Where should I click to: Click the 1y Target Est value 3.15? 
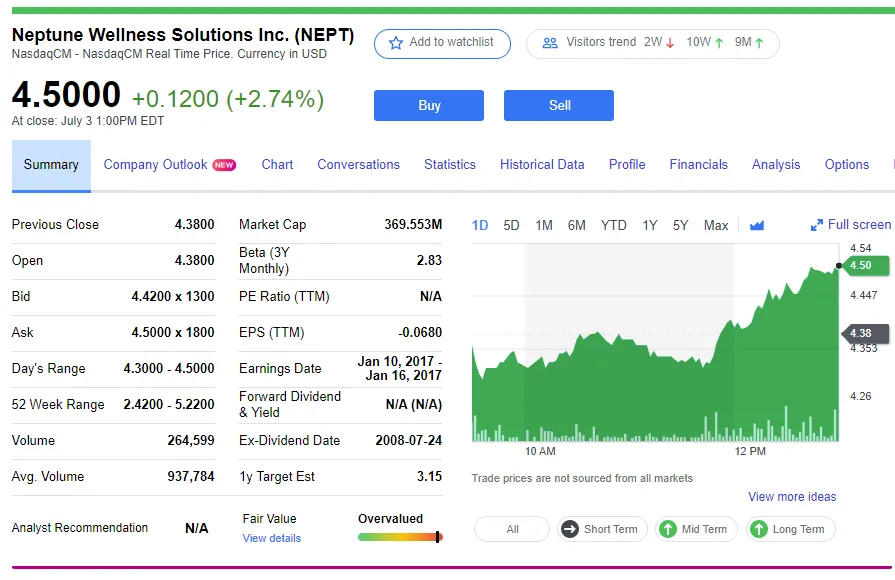[429, 477]
